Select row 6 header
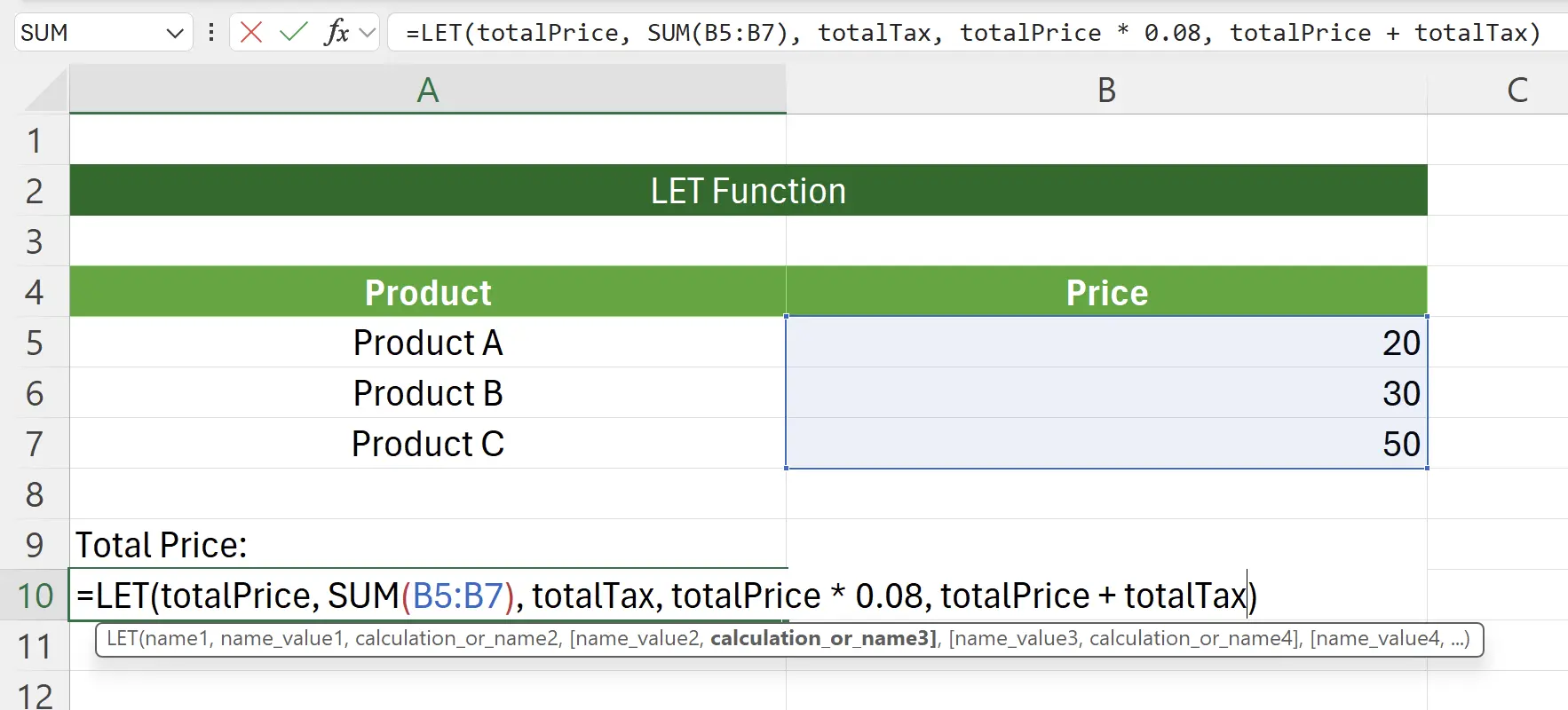 (35, 393)
